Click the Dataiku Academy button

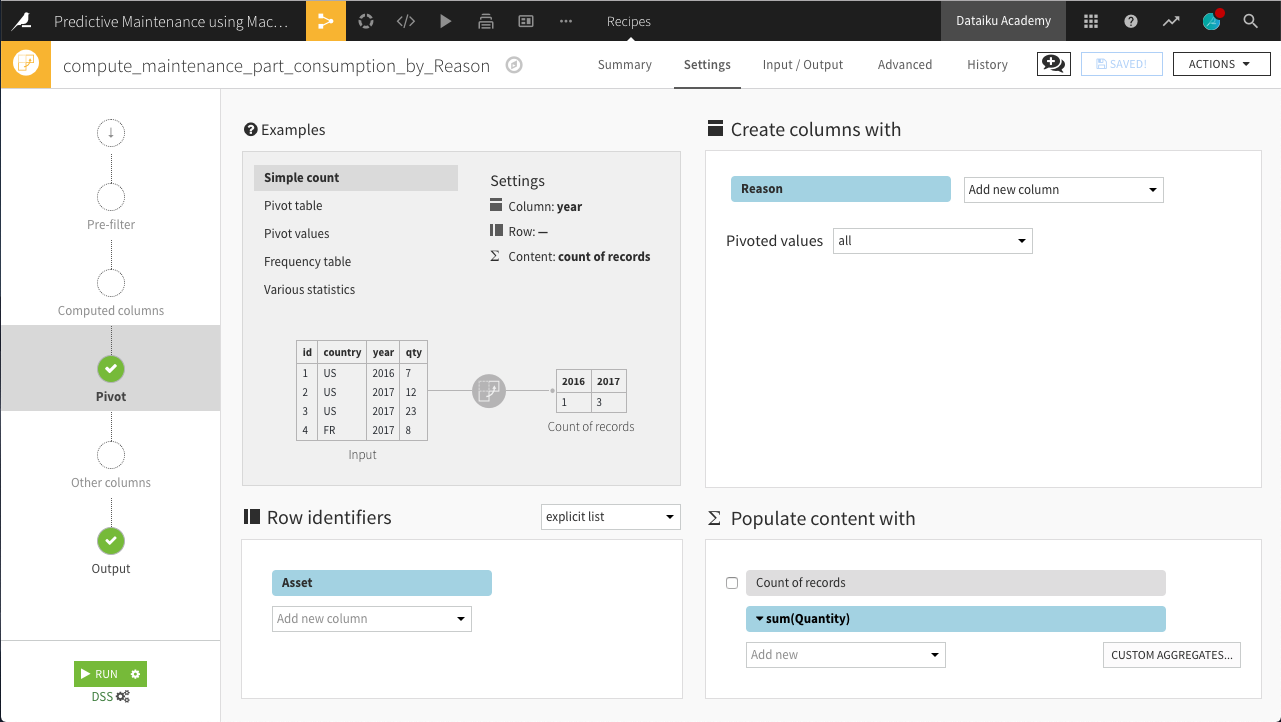point(1004,21)
